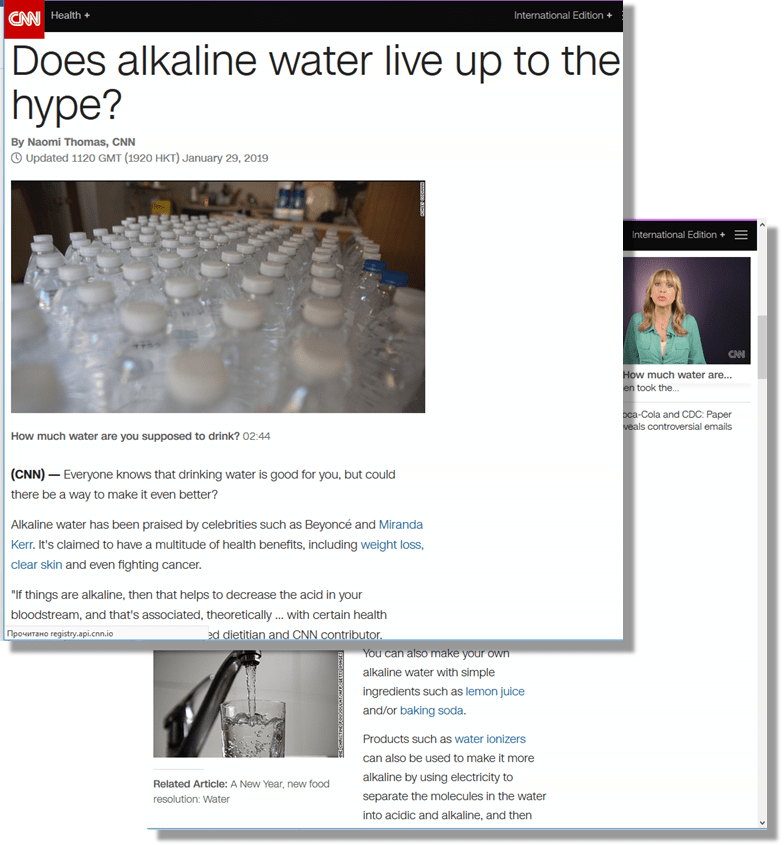Open Coca-Cola and CDC paper headline

pyautogui.click(x=678, y=420)
